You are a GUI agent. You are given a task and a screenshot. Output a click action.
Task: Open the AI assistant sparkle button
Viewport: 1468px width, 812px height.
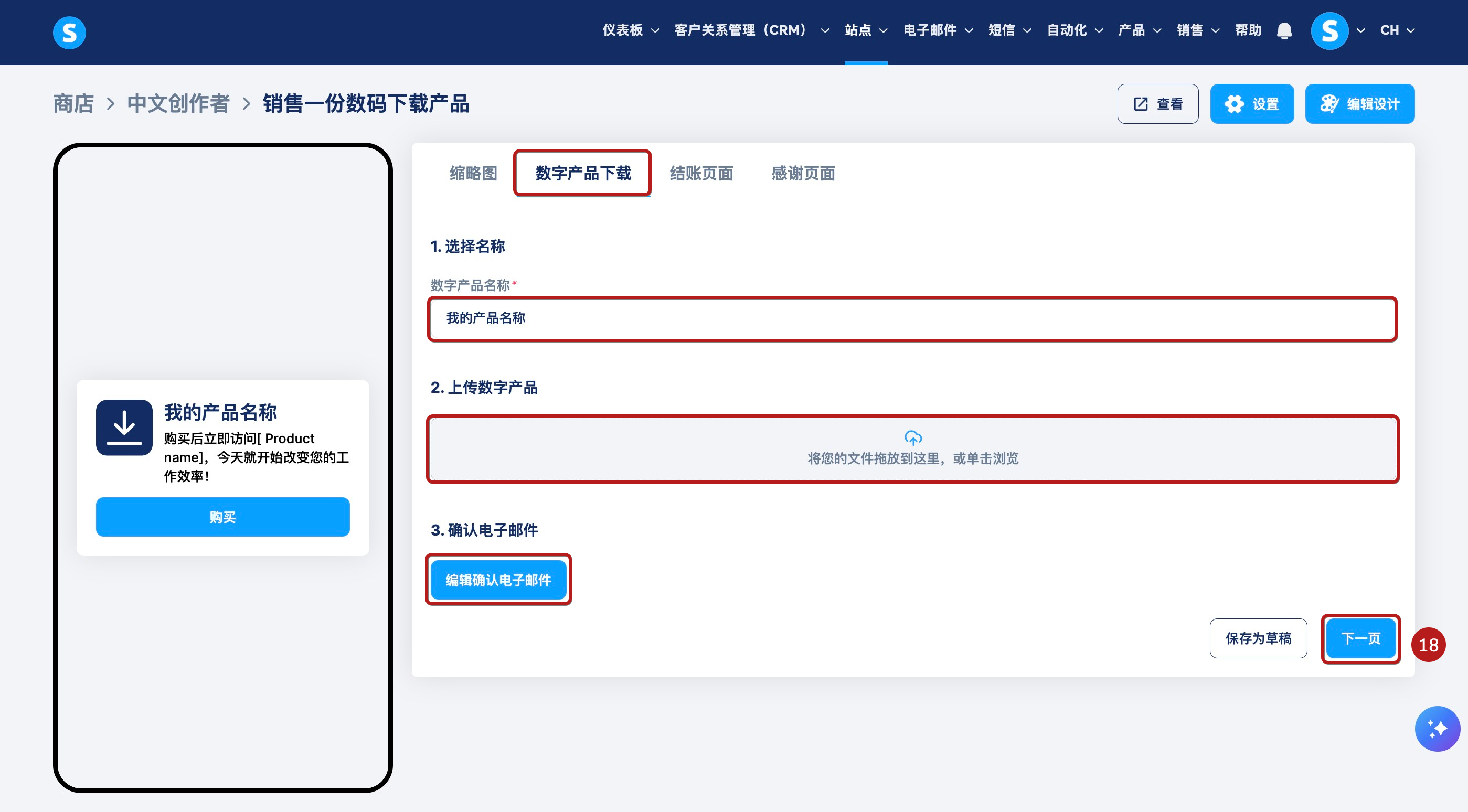(x=1437, y=728)
